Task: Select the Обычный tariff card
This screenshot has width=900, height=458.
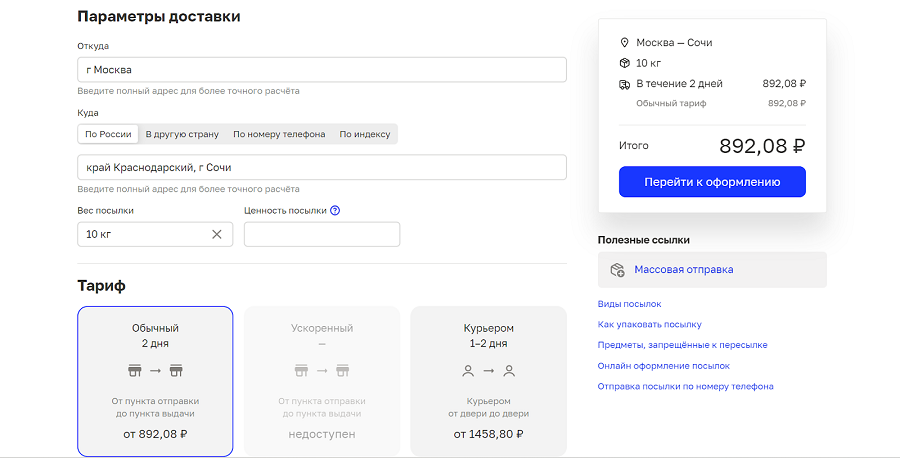Action: tap(155, 381)
